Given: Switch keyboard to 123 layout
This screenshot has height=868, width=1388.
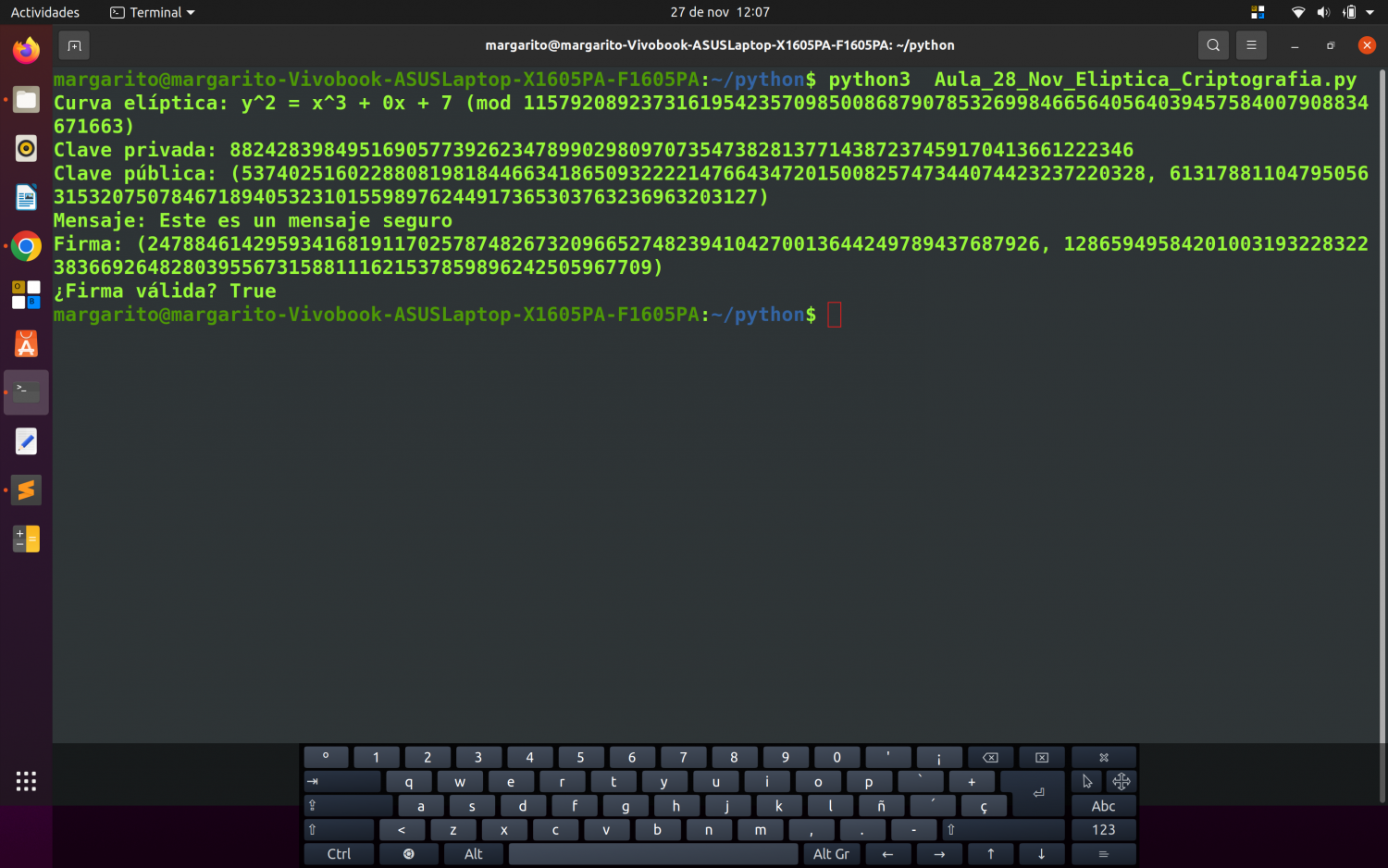Looking at the screenshot, I should [1103, 829].
